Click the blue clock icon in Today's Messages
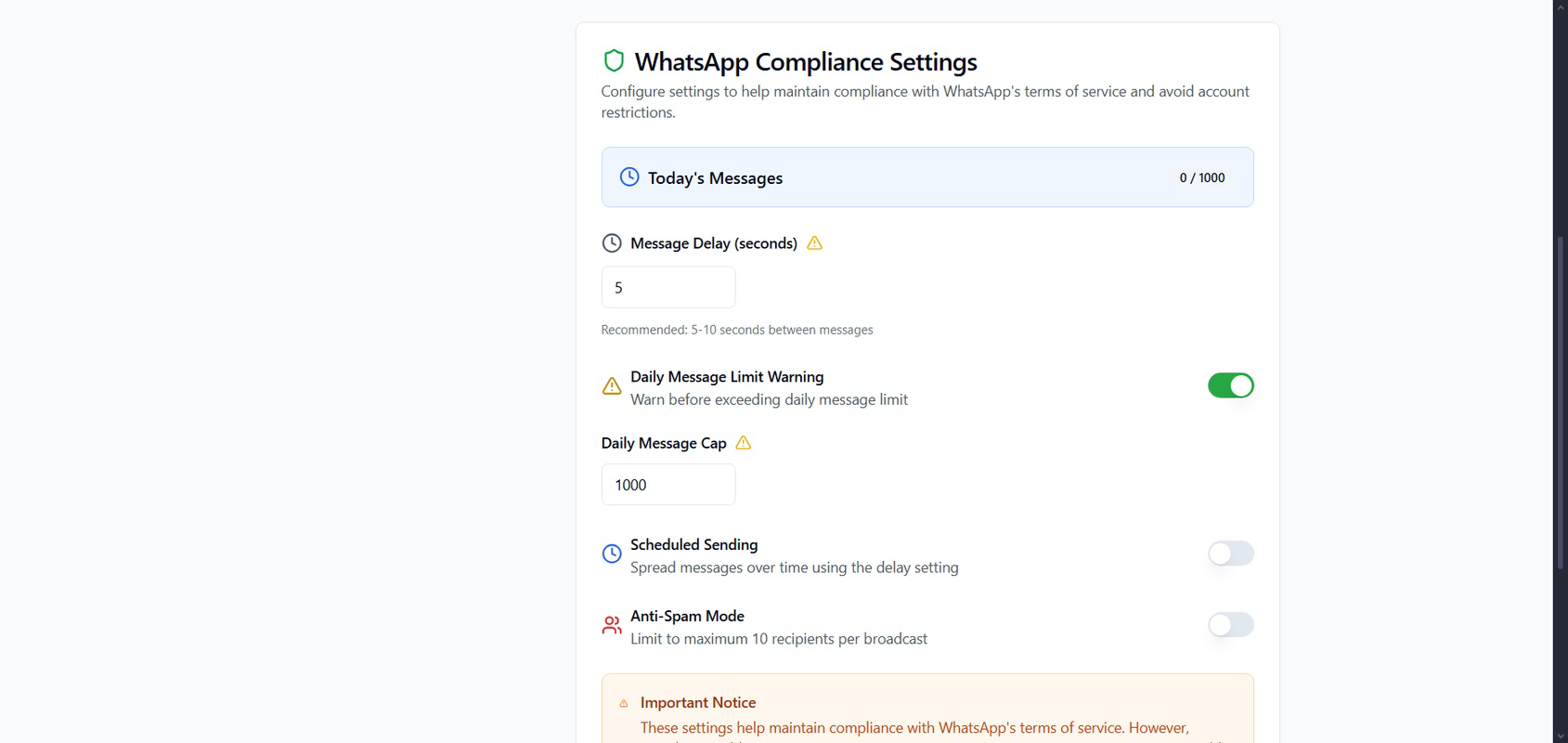Viewport: 1568px width, 743px height. coord(629,176)
